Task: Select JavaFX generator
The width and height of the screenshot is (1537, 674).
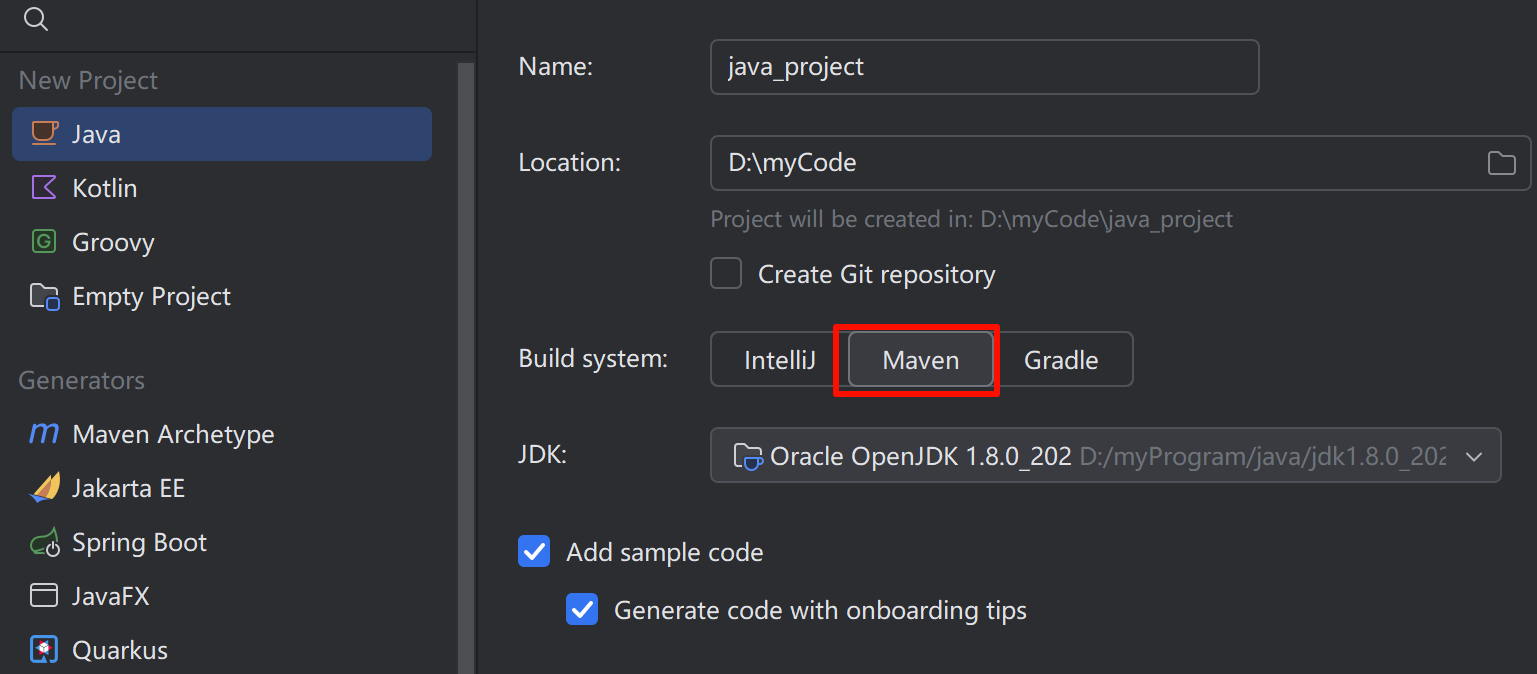Action: click(x=222, y=596)
